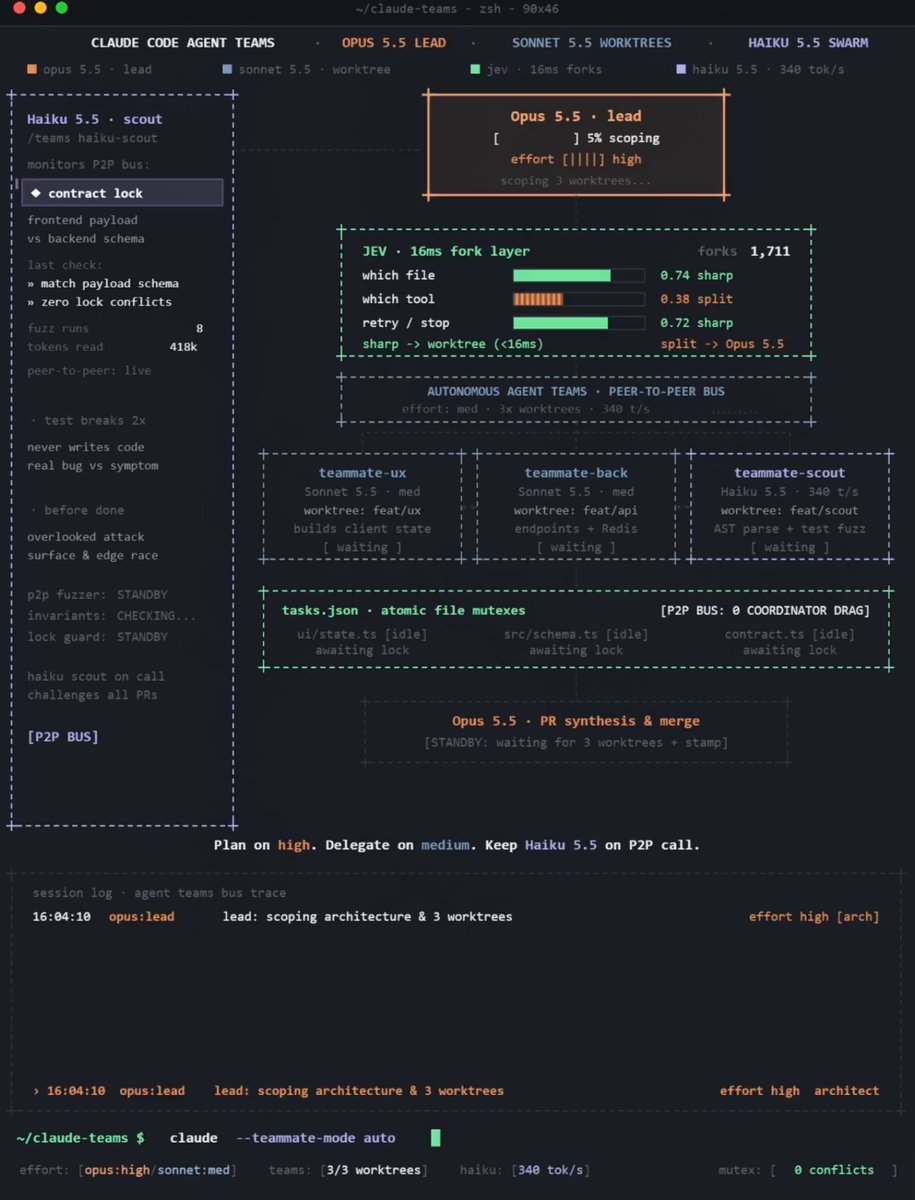915x1200 pixels.
Task: Click the "tokens read" value 418k
Action: (x=184, y=347)
